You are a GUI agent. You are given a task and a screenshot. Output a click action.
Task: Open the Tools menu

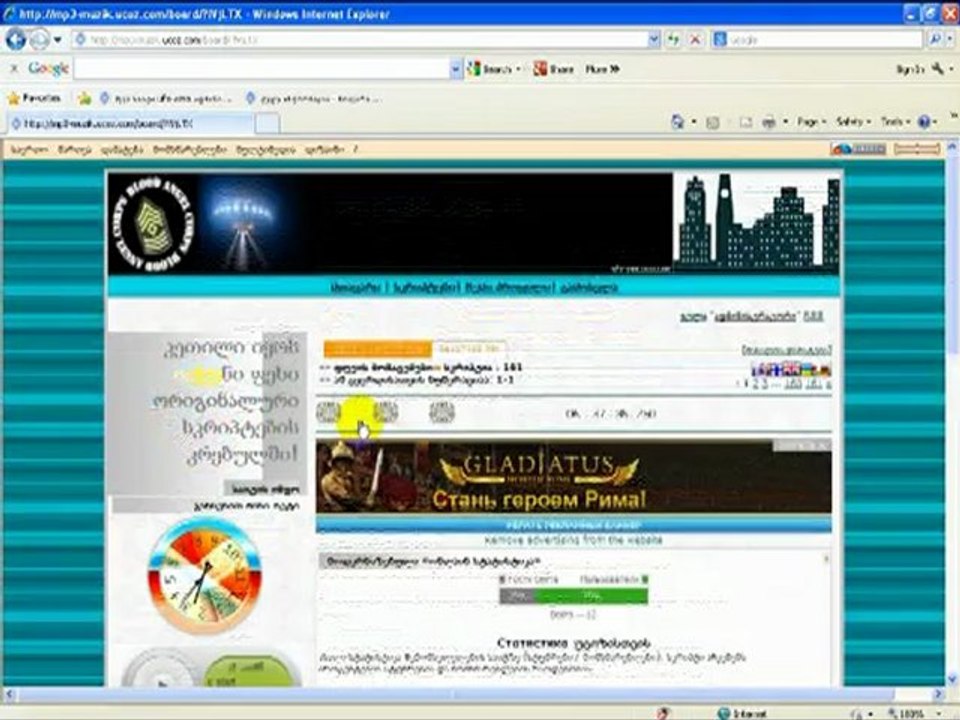point(895,122)
